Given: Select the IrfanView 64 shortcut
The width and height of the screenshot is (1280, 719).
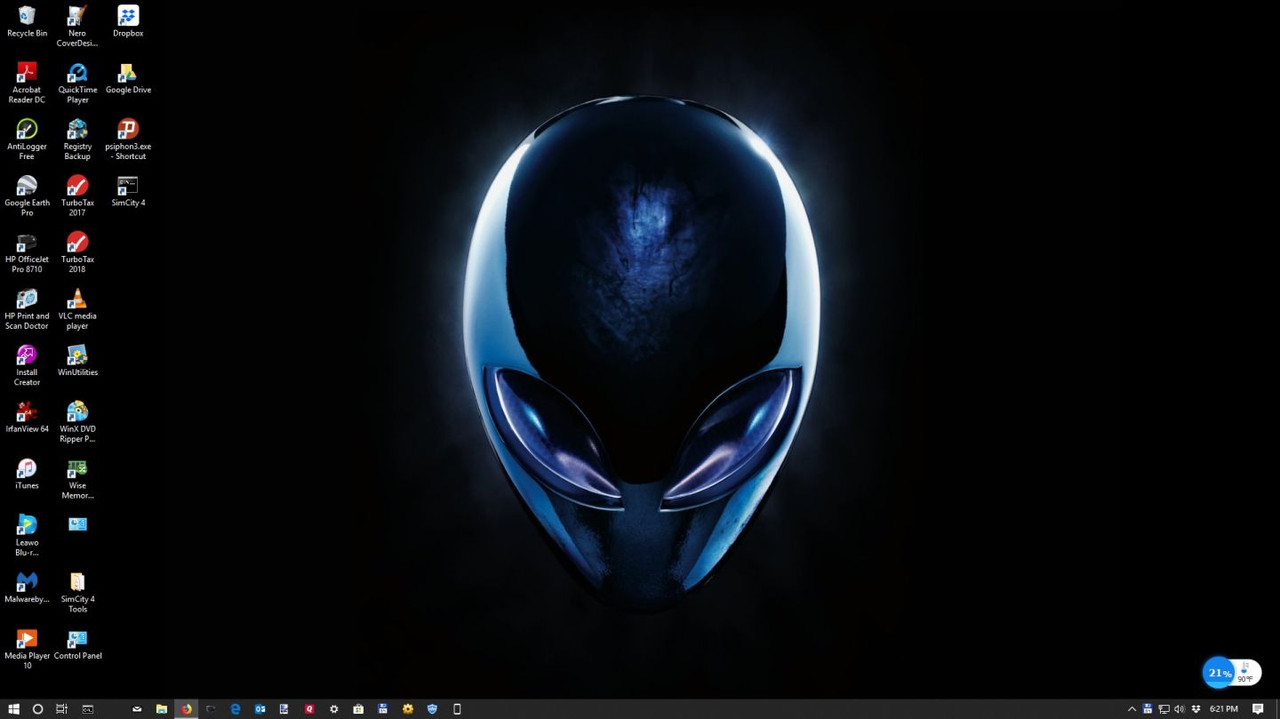Looking at the screenshot, I should click(27, 418).
